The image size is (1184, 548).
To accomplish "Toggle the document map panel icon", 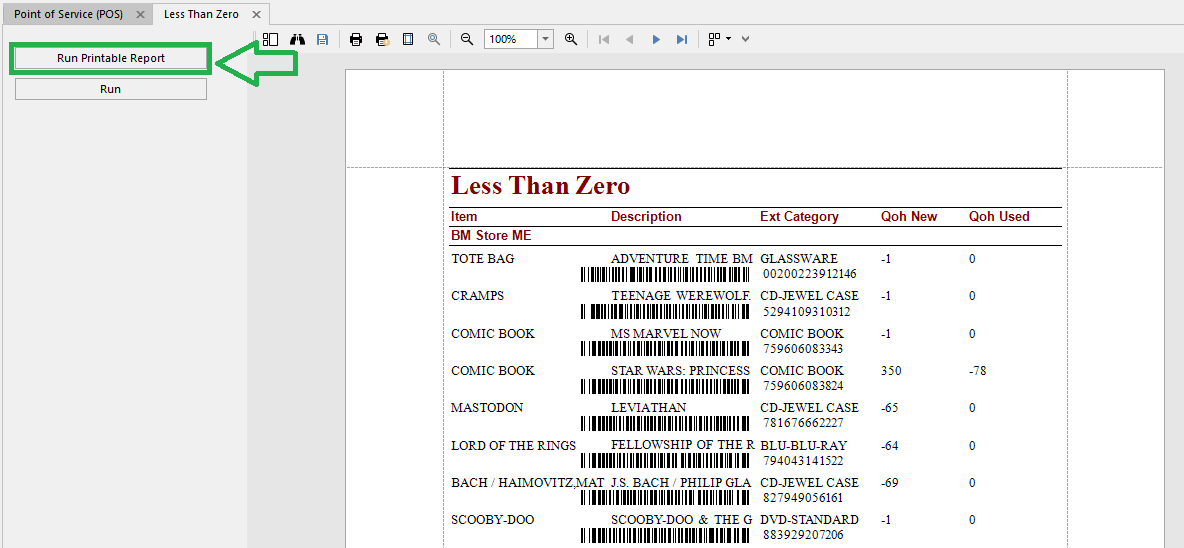I will 270,39.
